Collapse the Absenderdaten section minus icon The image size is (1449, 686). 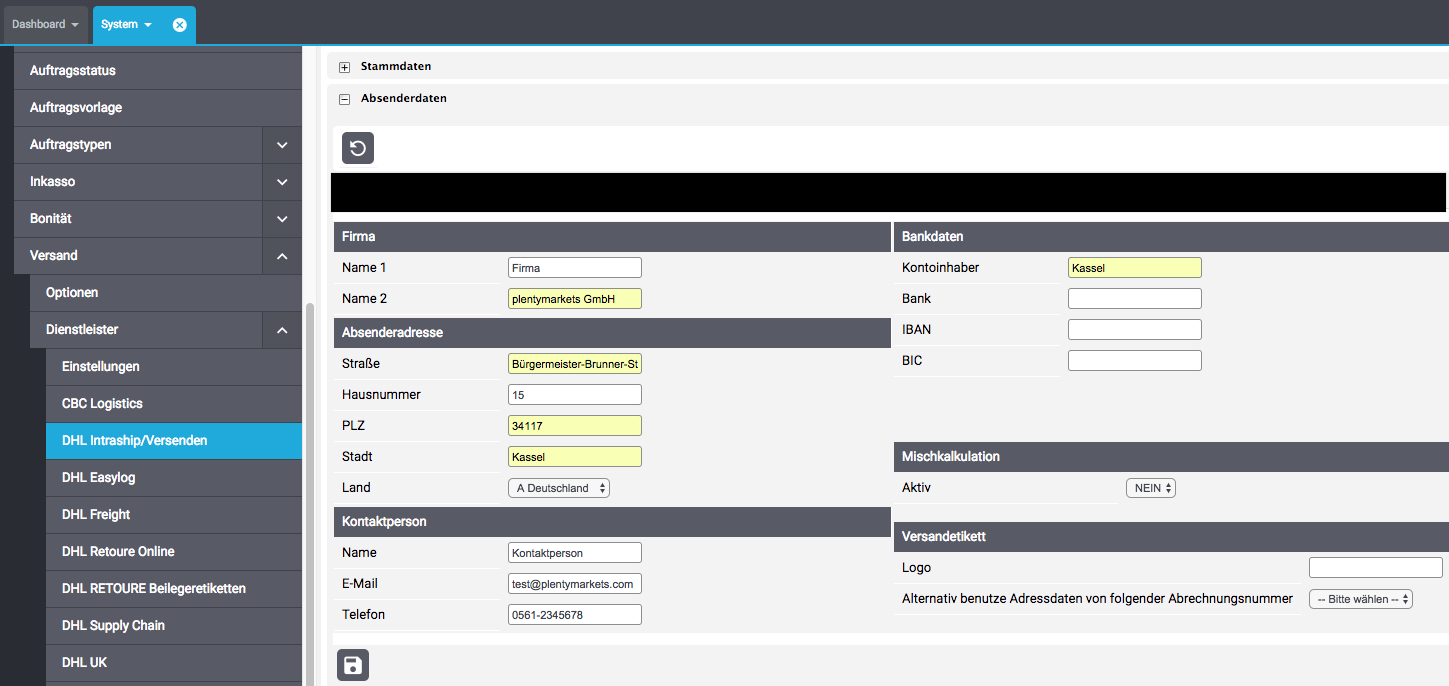[x=344, y=99]
